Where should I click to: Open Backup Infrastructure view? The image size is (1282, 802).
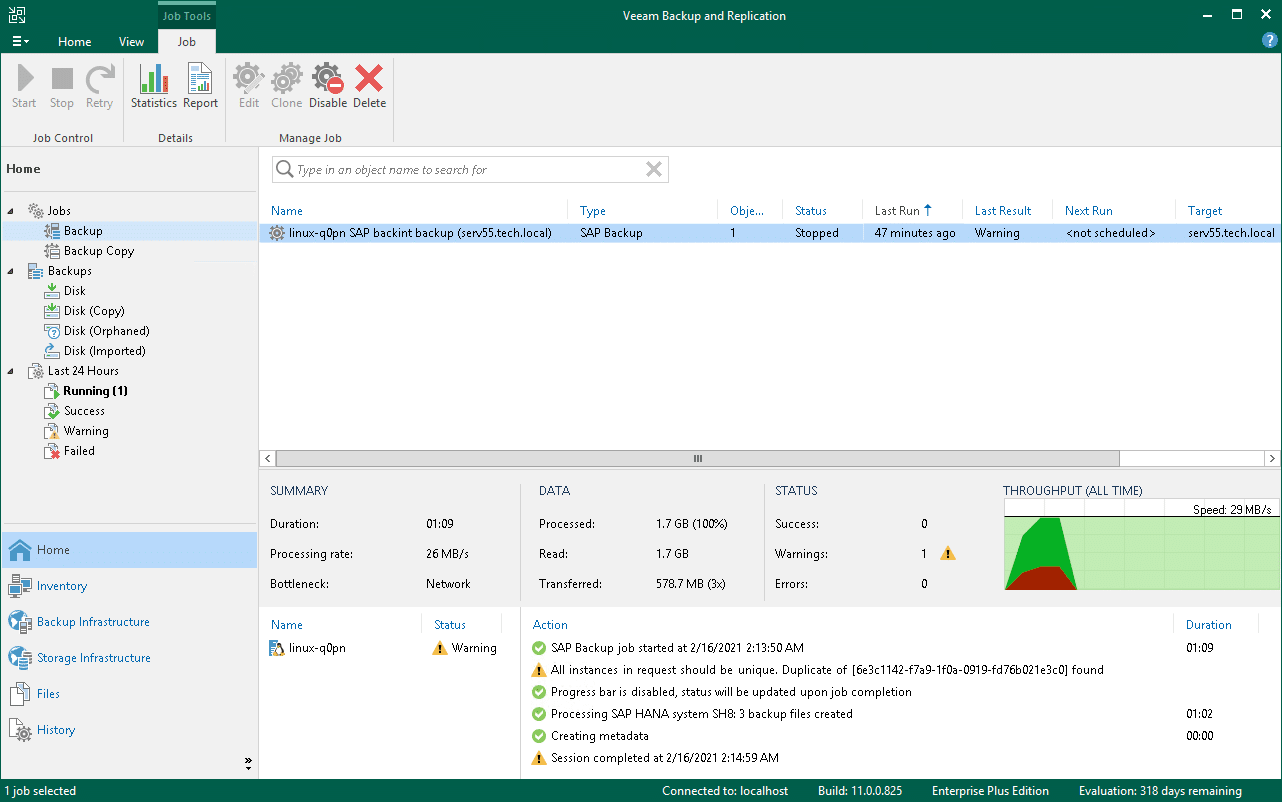[x=129, y=622]
